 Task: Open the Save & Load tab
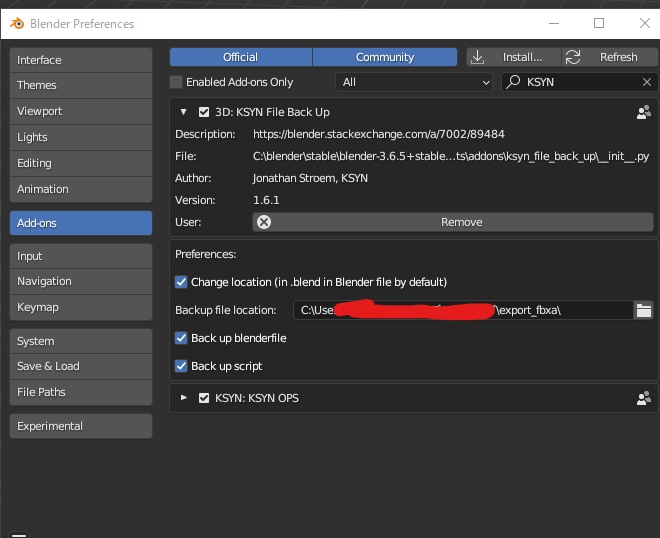coord(81,366)
